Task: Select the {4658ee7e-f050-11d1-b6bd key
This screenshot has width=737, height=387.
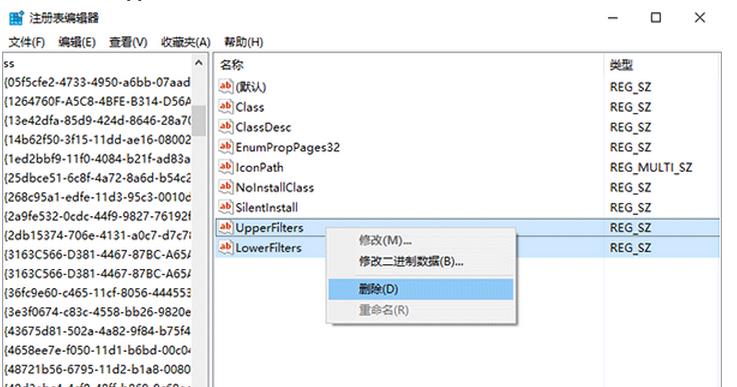Action: [97, 350]
